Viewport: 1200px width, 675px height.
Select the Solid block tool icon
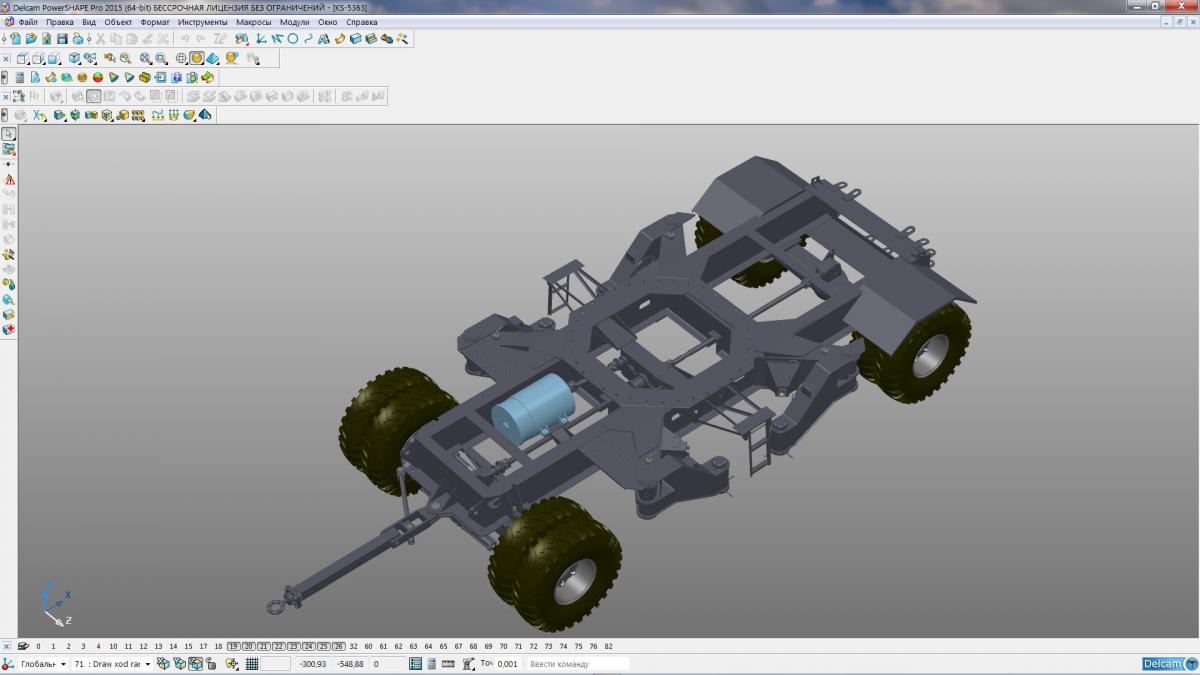(355, 38)
